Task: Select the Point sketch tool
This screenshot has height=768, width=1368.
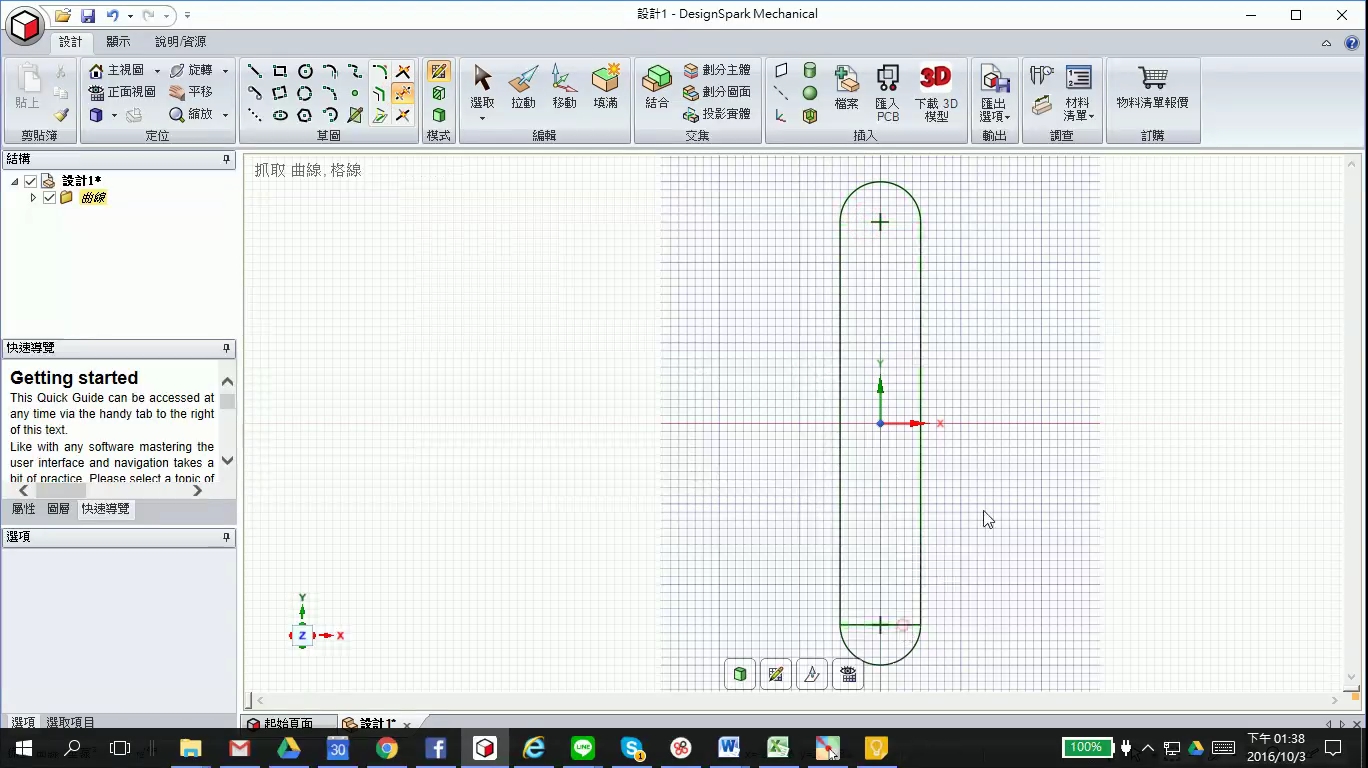Action: (x=355, y=93)
